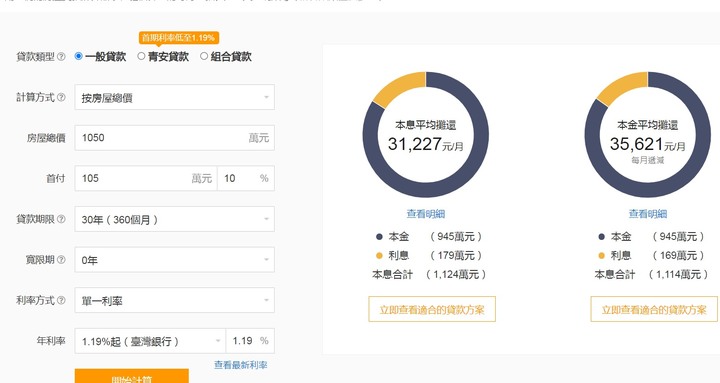Select 組合貸款 radio button
Viewport: 720px width, 383px height.
tap(204, 56)
